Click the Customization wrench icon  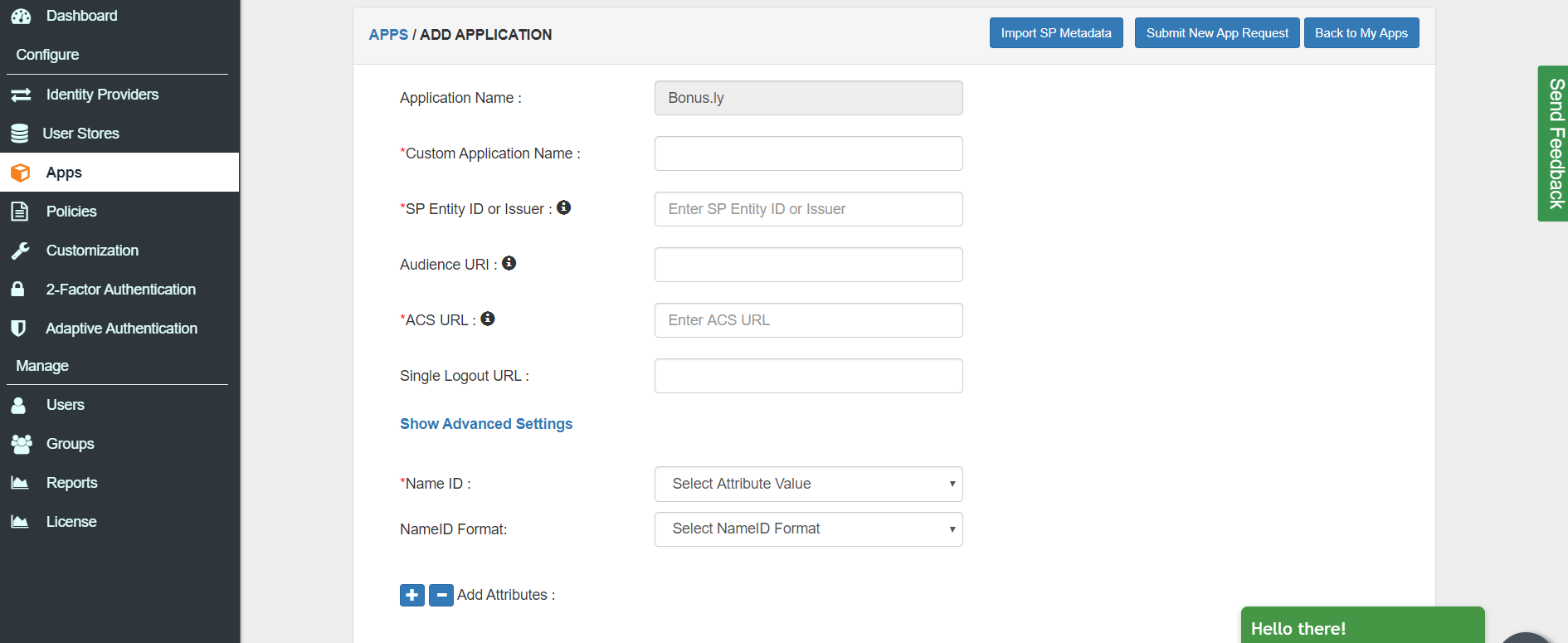[x=21, y=251]
